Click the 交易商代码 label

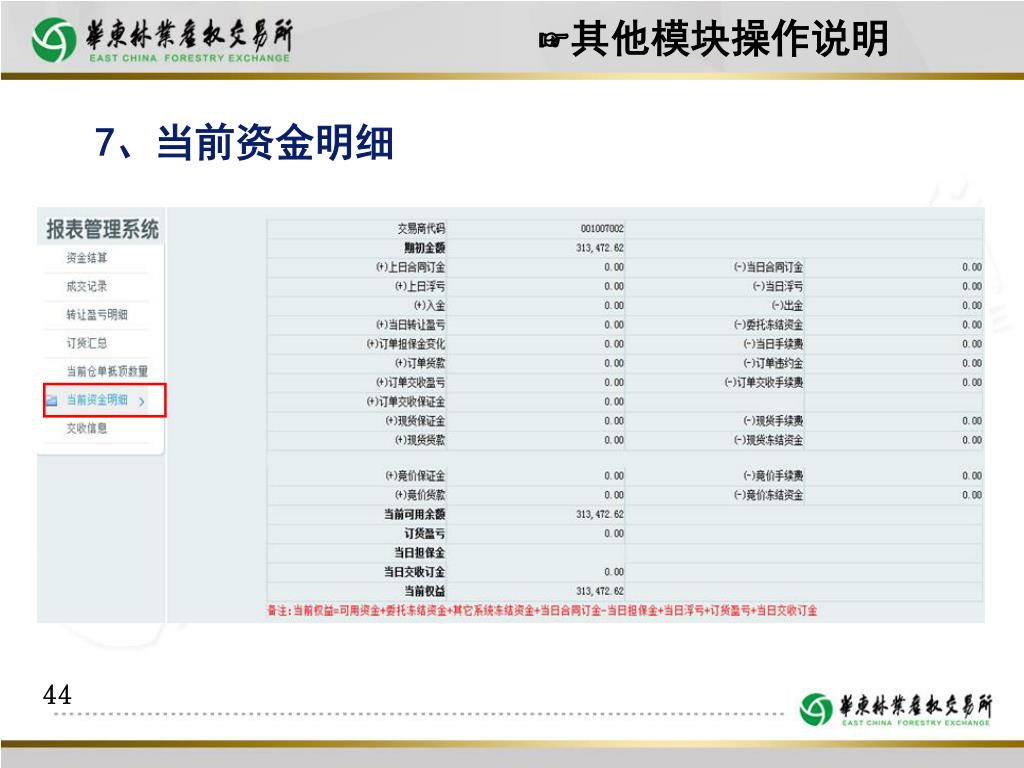click(x=421, y=229)
